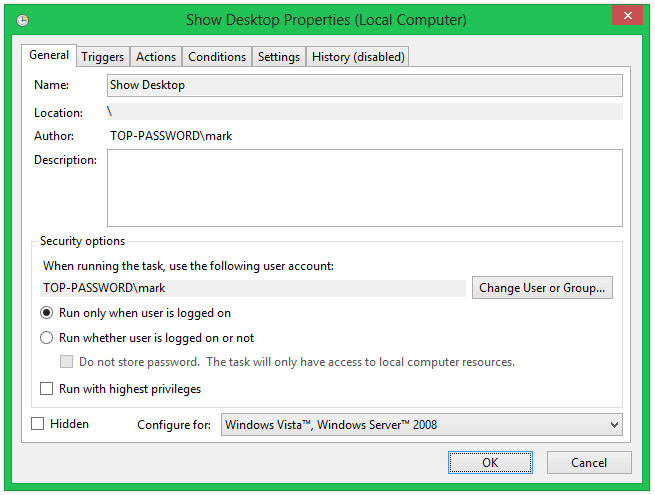Viewport: 655px width, 495px height.
Task: Open the Triggers tab
Action: [x=103, y=57]
